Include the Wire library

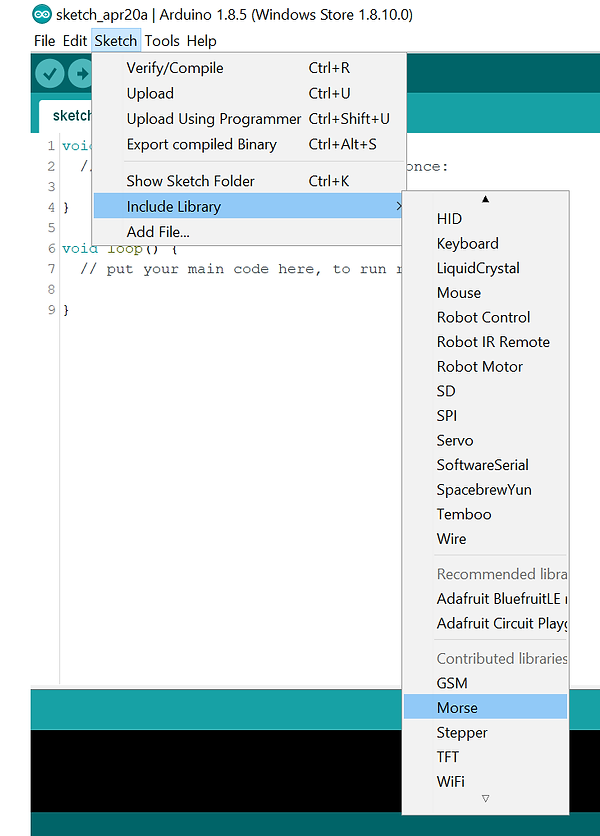[x=485, y=538]
